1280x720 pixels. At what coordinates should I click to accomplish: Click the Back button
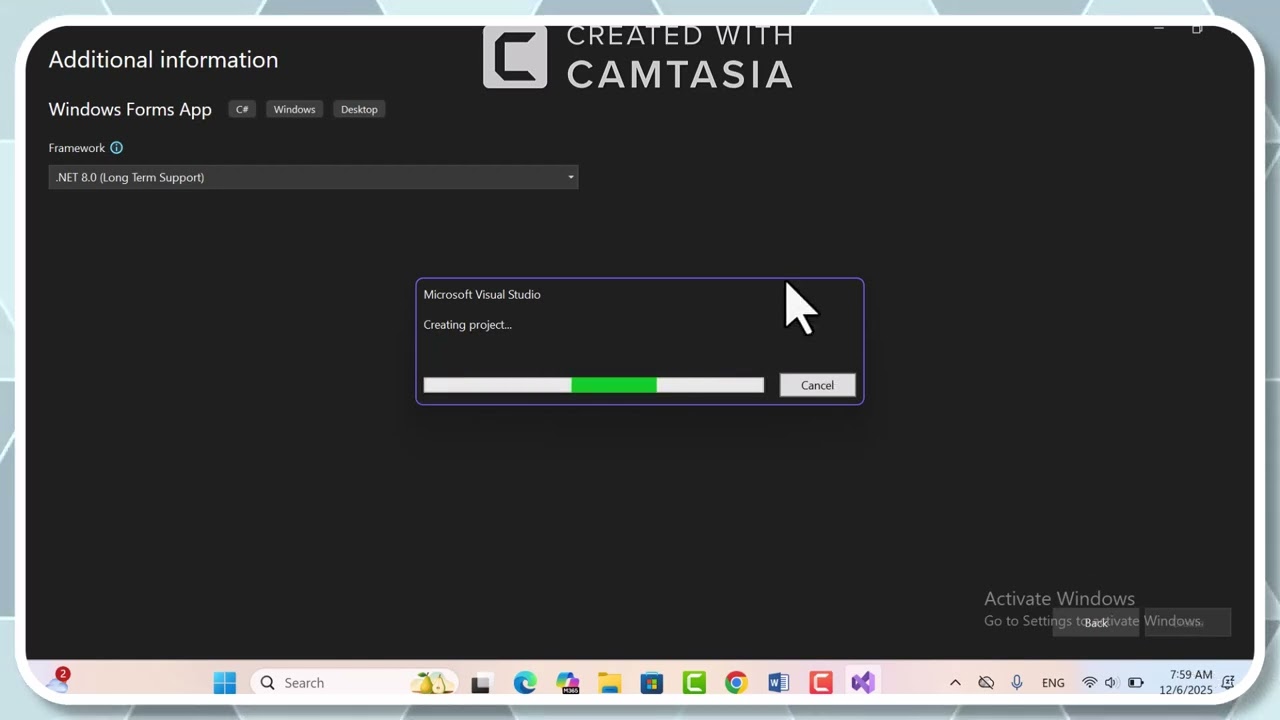[1096, 622]
